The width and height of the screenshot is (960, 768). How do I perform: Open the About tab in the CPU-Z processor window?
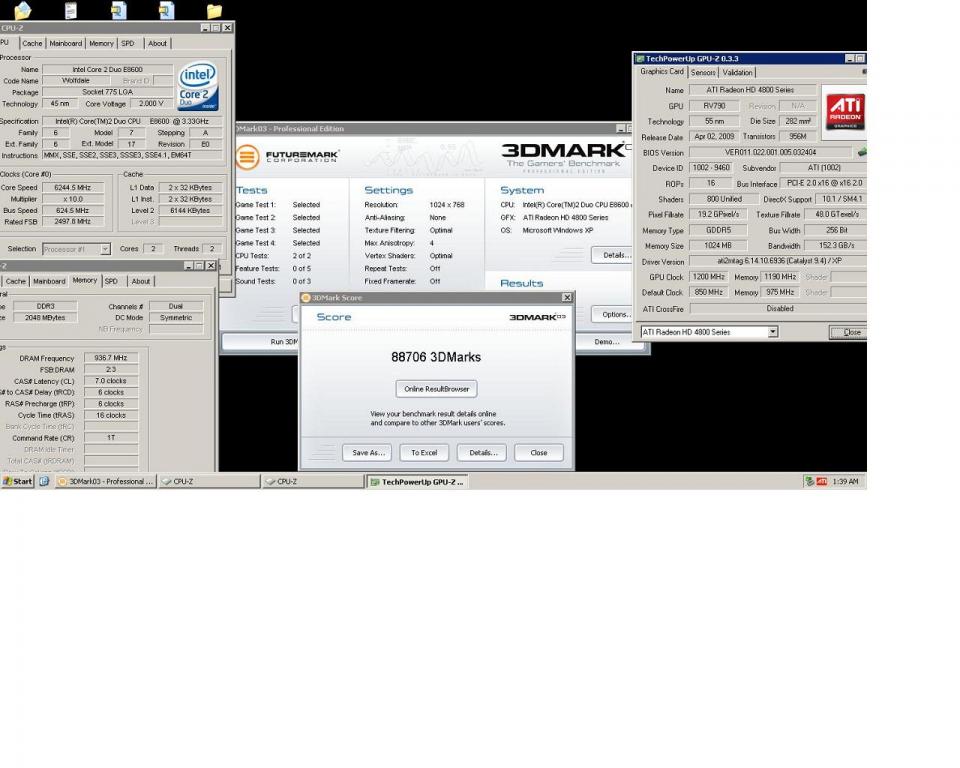tap(157, 43)
